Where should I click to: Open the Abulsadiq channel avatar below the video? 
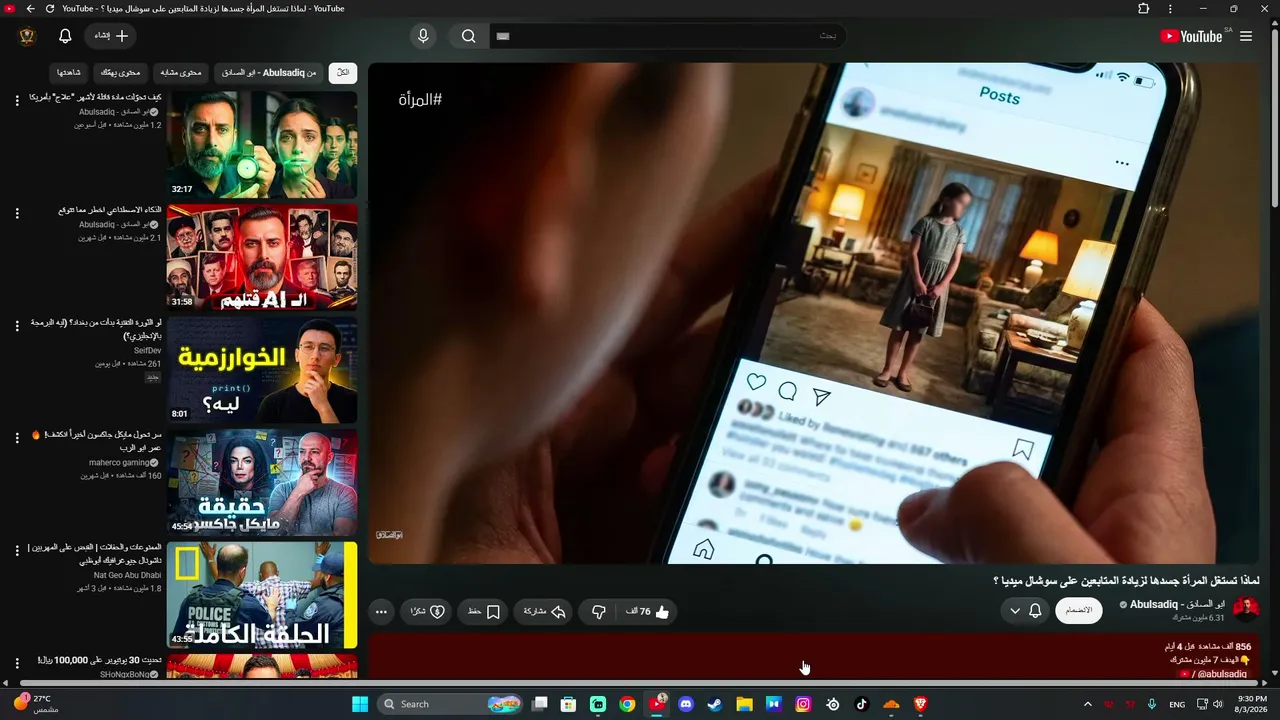click(1246, 609)
